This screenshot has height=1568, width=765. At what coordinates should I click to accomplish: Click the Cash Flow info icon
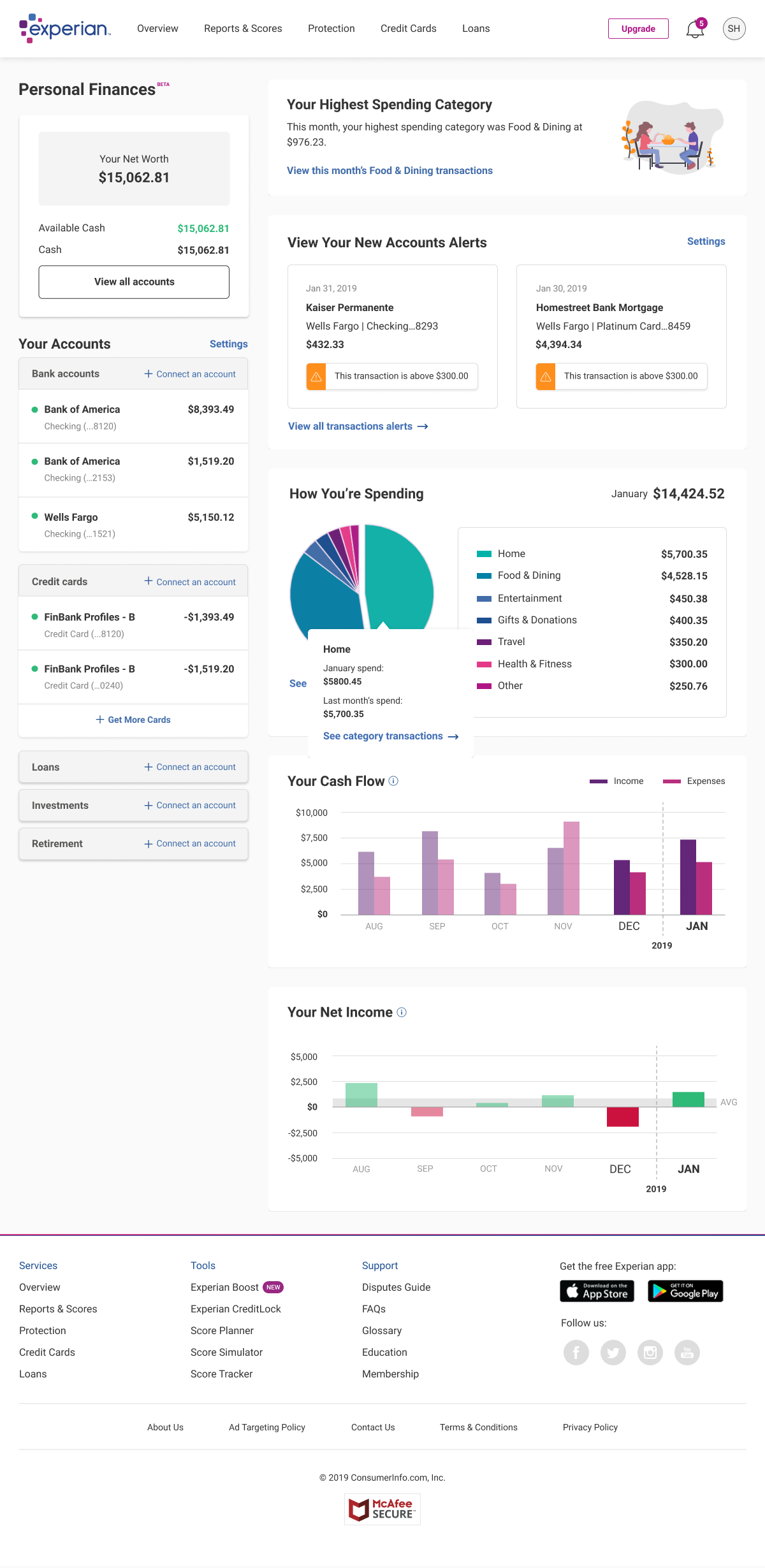pos(393,781)
